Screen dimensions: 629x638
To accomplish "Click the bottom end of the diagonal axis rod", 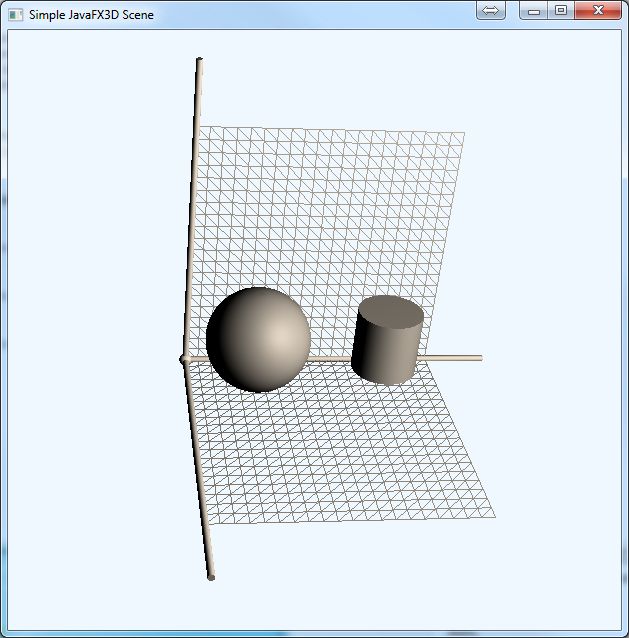I will click(x=210, y=577).
